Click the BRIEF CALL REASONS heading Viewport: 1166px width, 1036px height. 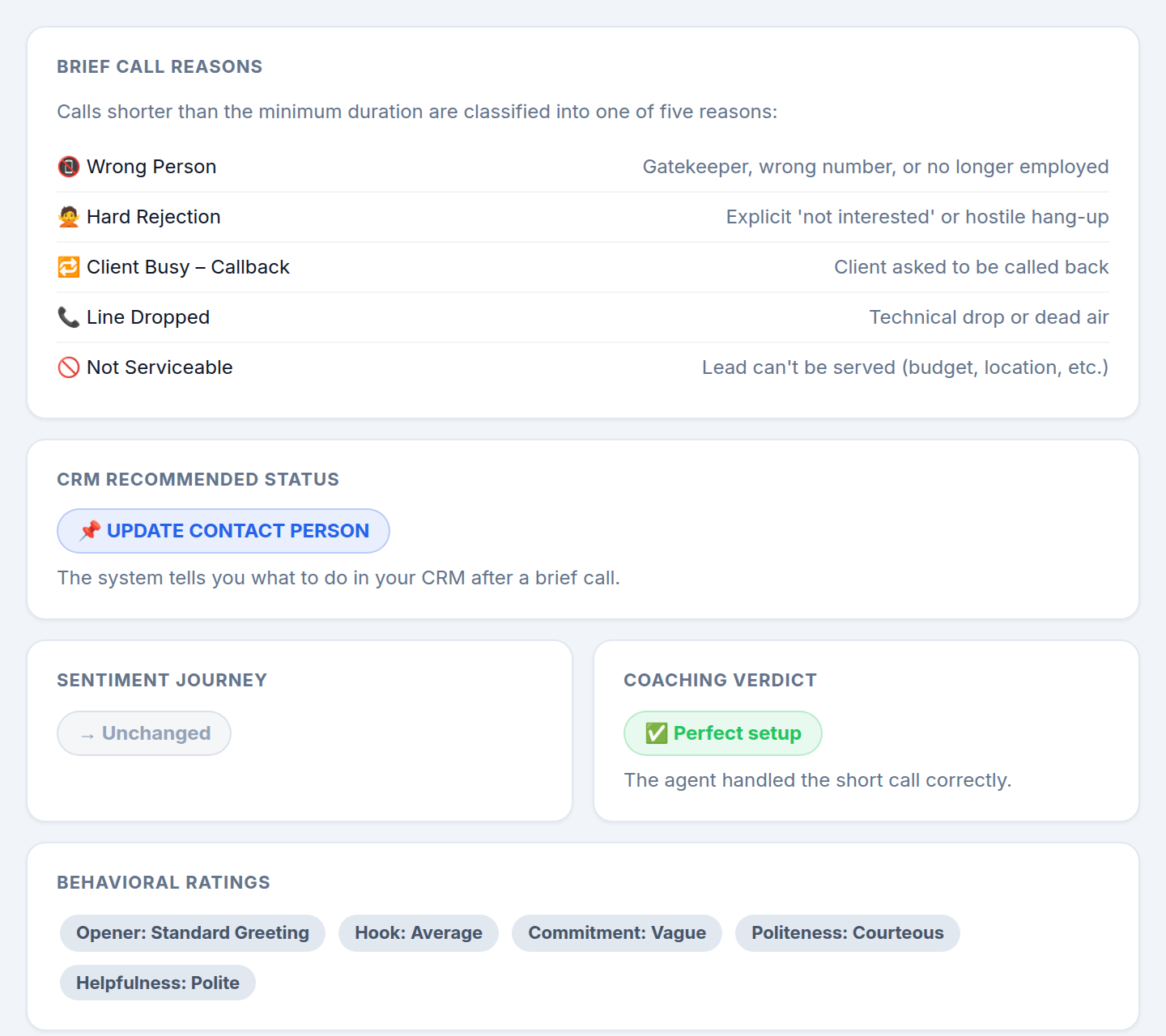coord(160,67)
